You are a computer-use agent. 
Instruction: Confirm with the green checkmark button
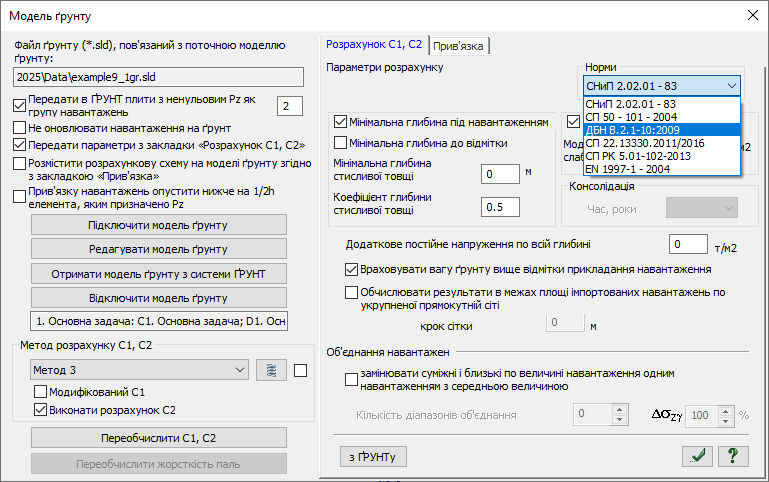[697, 457]
